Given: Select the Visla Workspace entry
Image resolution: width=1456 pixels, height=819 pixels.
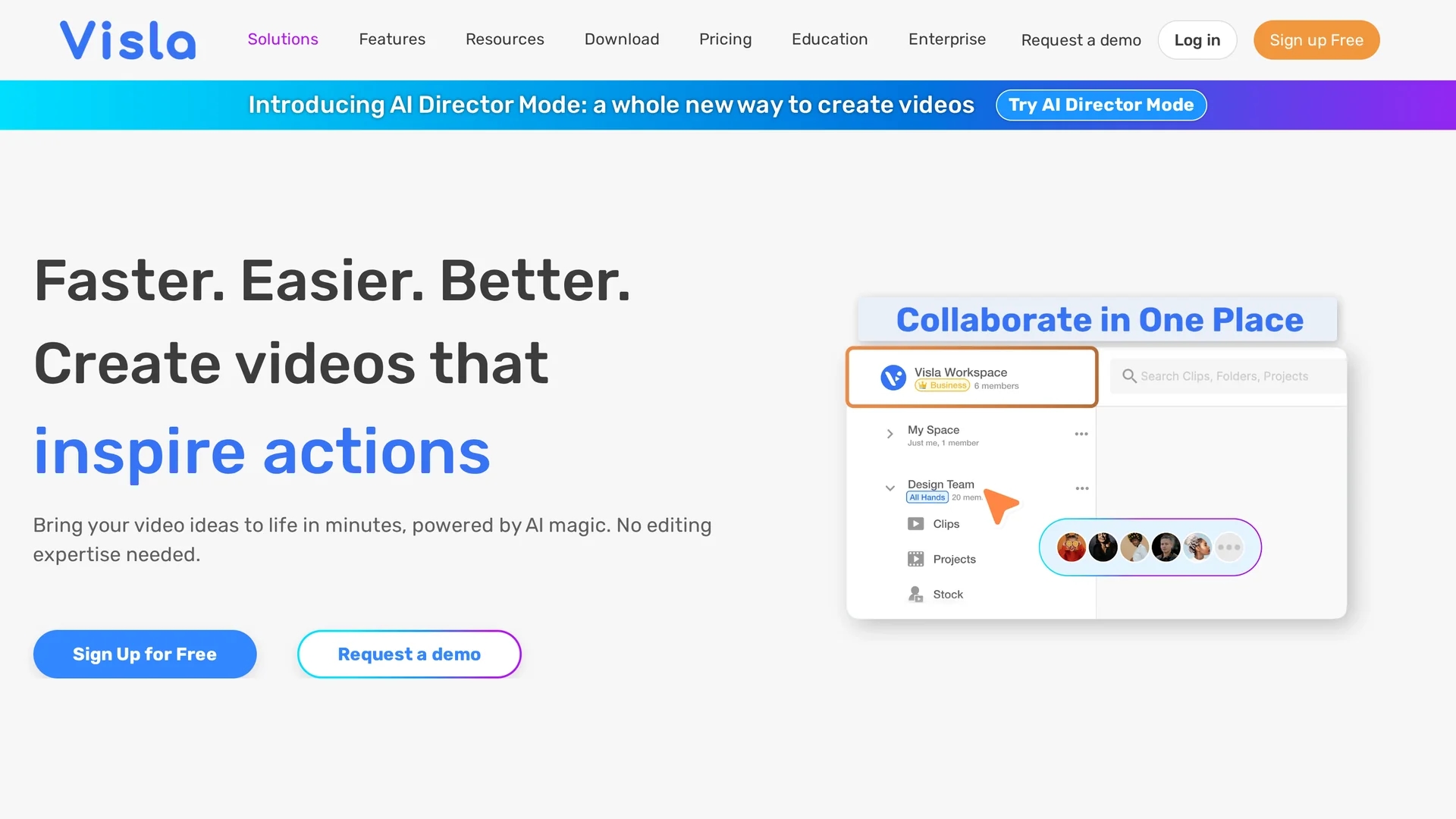Looking at the screenshot, I should (x=971, y=377).
